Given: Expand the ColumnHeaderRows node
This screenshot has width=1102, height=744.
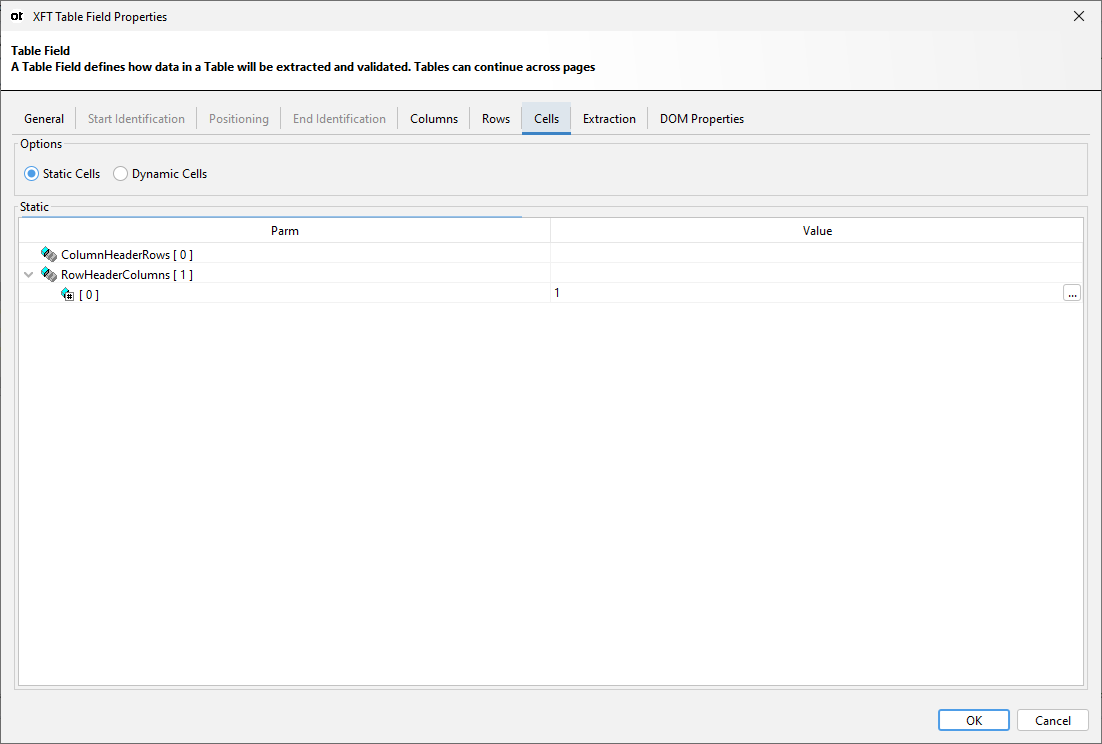Looking at the screenshot, I should click(28, 254).
